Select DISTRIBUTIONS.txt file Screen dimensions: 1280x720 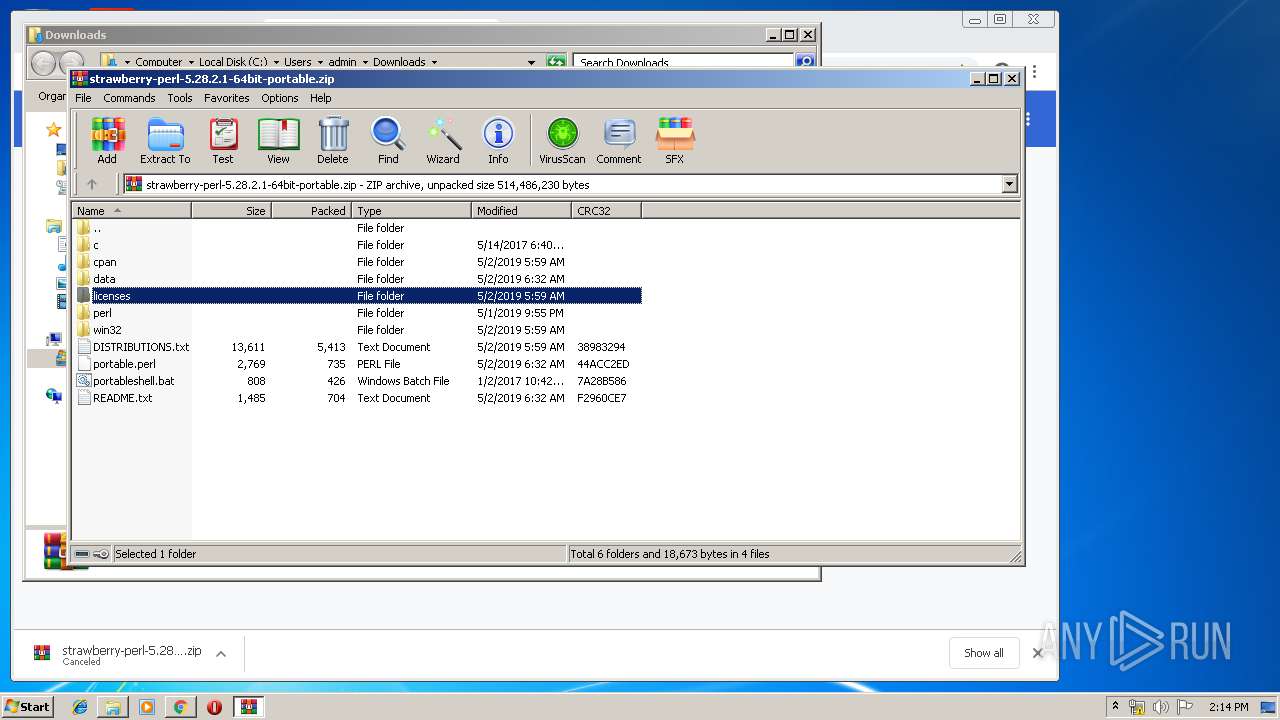pyautogui.click(x=357, y=347)
